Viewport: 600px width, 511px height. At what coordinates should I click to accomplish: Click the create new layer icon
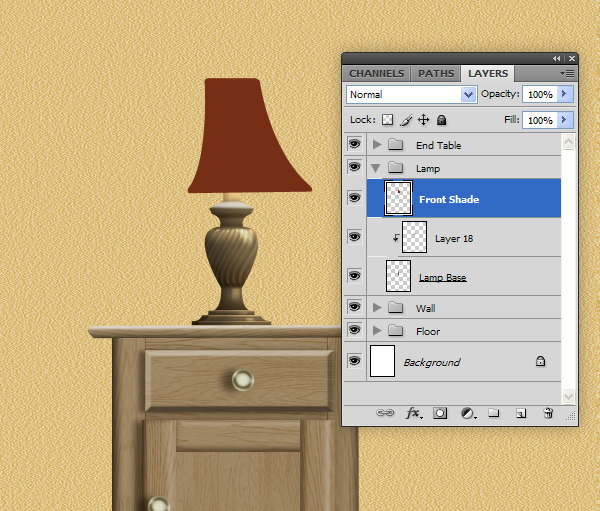[x=520, y=413]
